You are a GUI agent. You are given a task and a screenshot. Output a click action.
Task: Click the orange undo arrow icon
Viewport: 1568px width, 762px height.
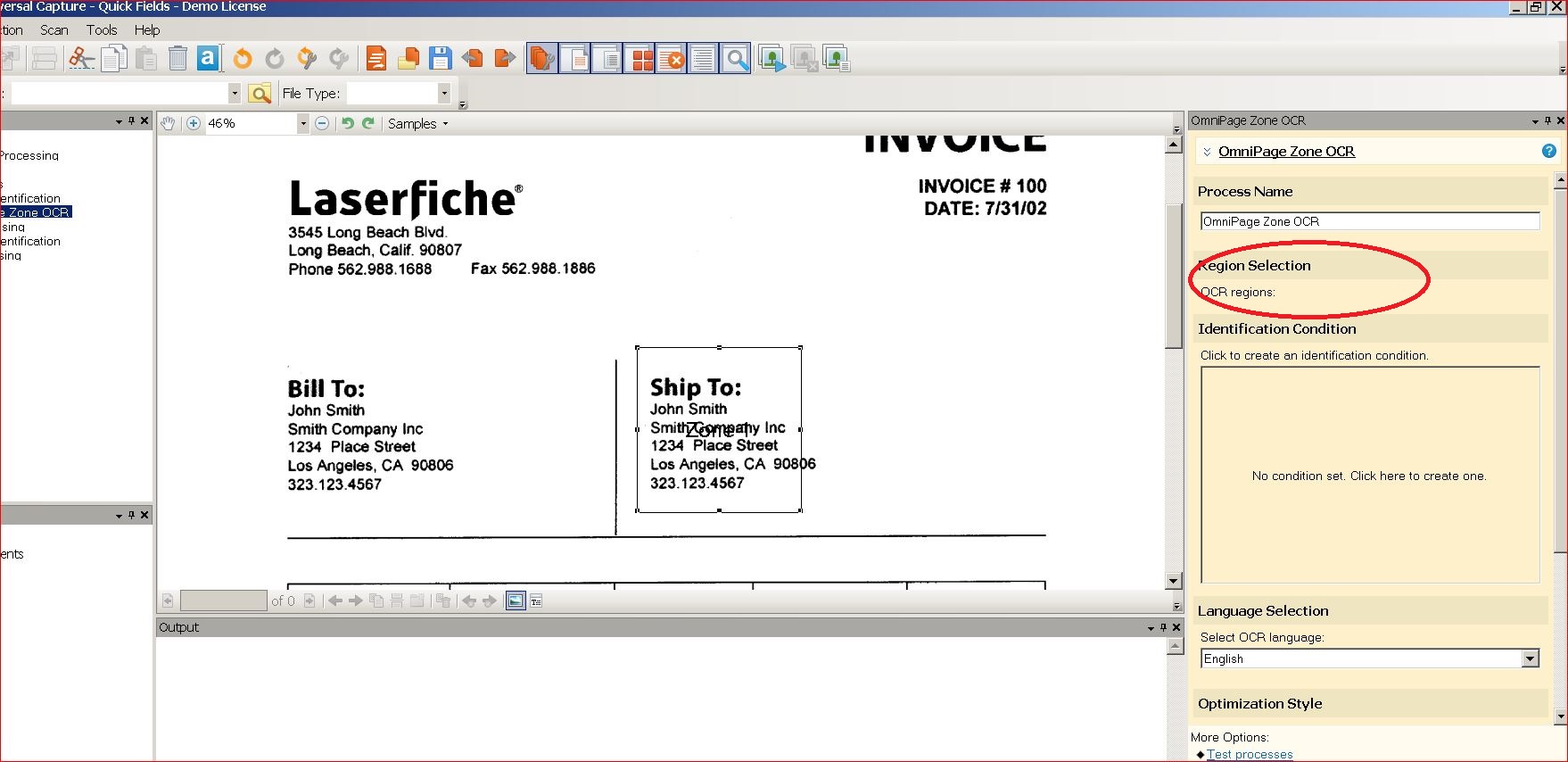(x=242, y=59)
